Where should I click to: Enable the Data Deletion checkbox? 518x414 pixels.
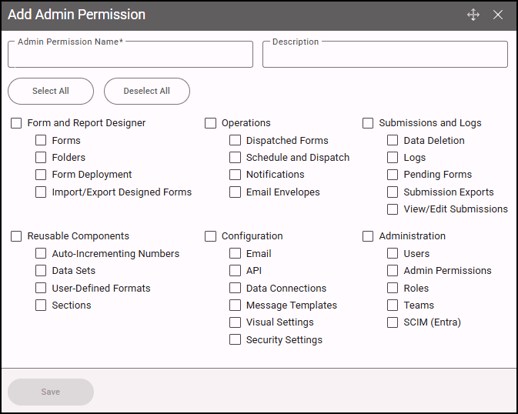(392, 140)
